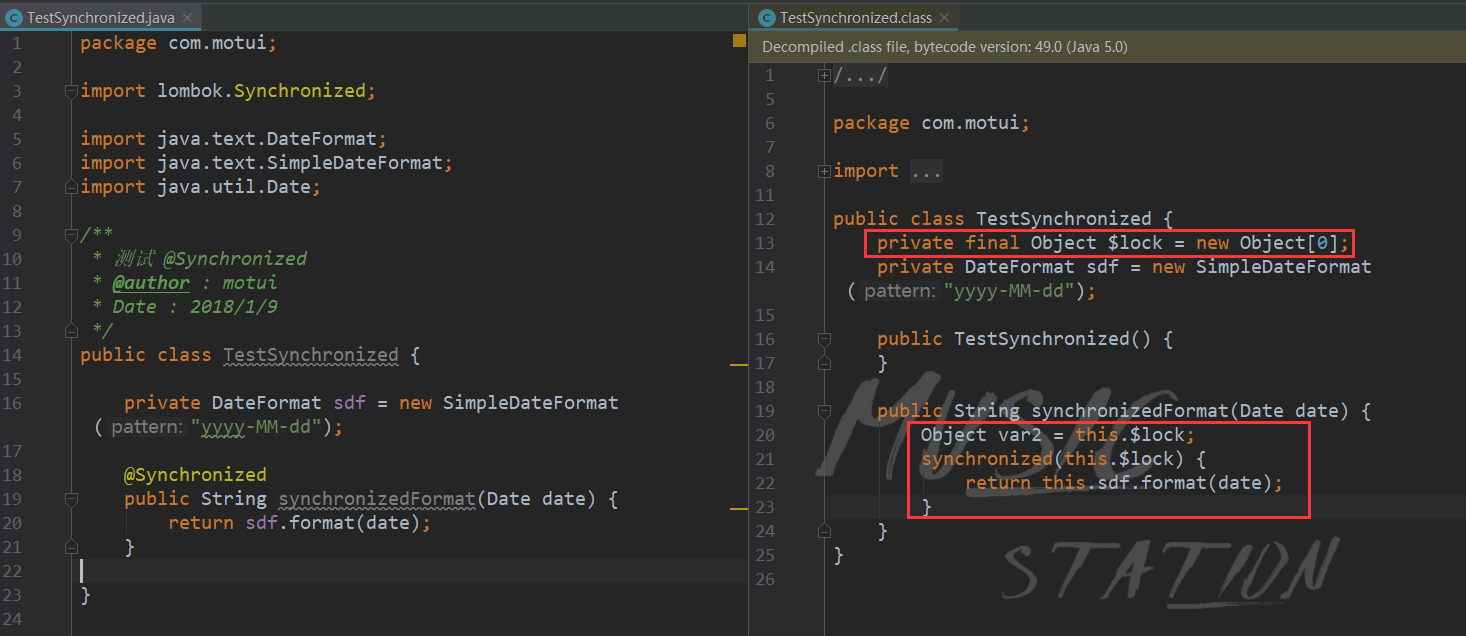Screen dimensions: 1466x636
Task: Click the decompiled .class file notification banner
Action: [x=1107, y=47]
